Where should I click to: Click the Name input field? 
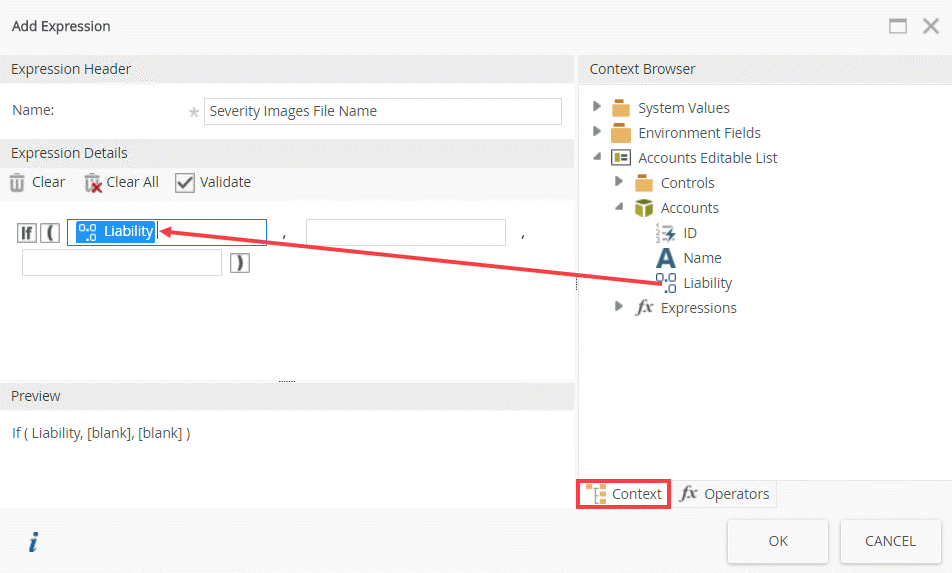382,111
